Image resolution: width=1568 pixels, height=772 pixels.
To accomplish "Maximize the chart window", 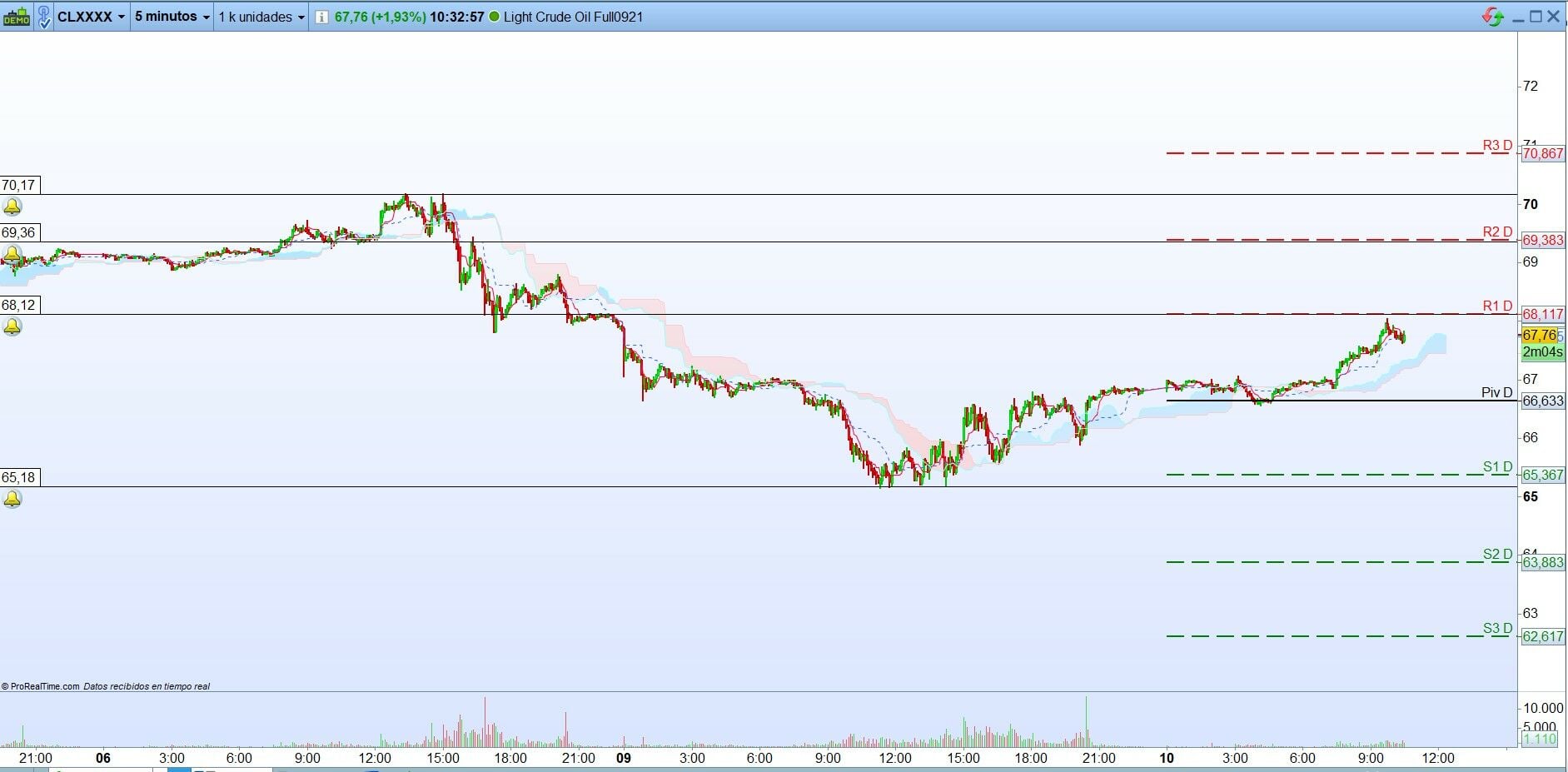I will pos(1536,17).
